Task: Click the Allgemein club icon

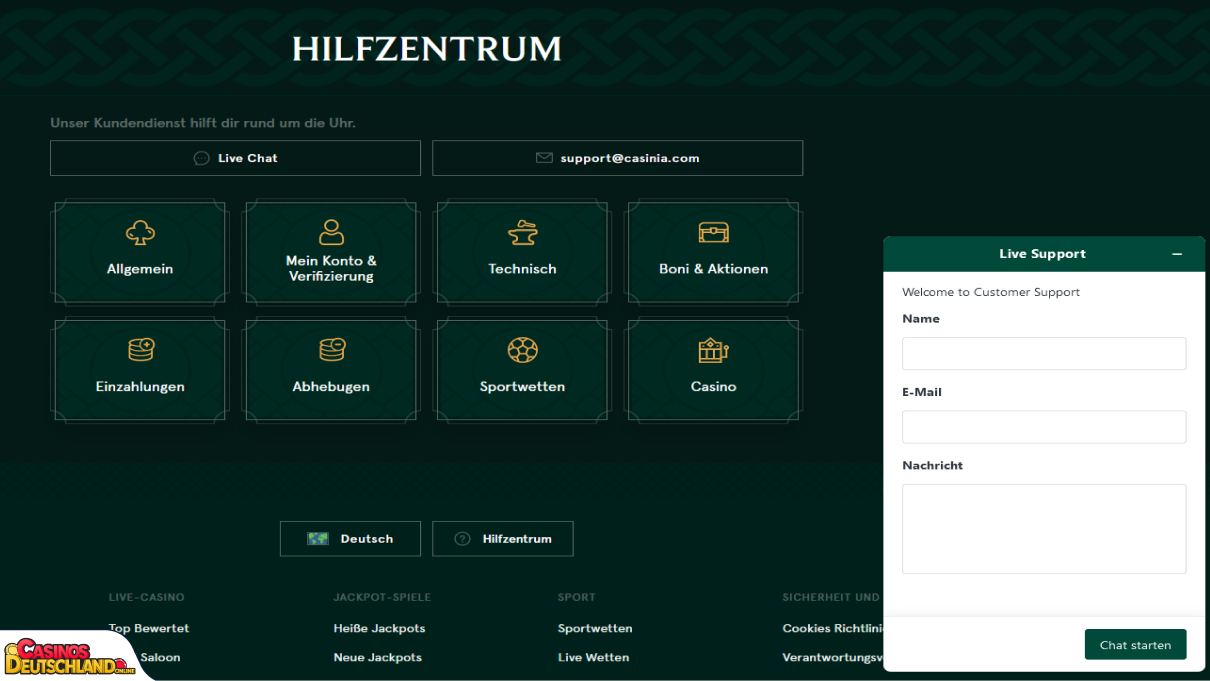Action: tap(140, 233)
